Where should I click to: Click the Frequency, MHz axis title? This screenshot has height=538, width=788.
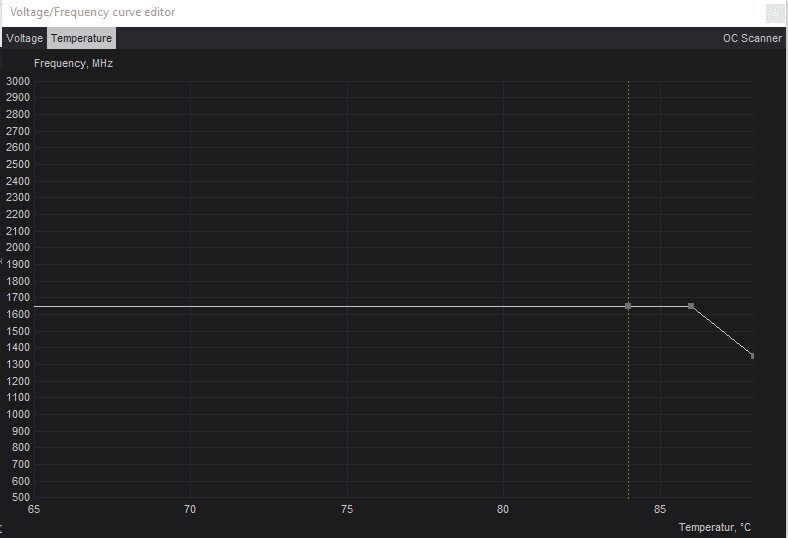(x=73, y=63)
